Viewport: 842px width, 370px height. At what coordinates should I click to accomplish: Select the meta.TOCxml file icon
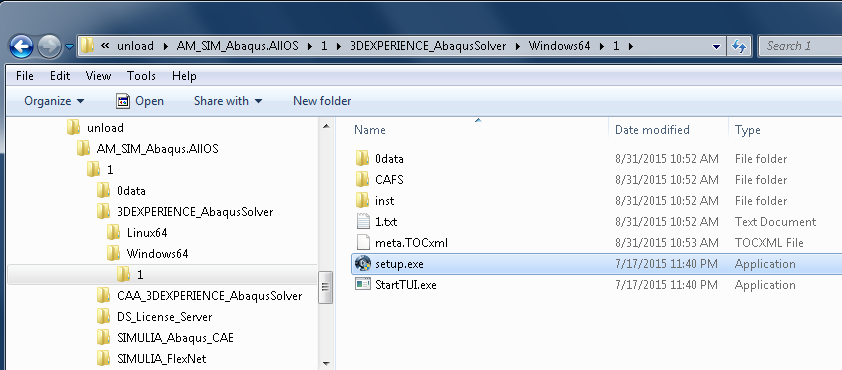364,243
